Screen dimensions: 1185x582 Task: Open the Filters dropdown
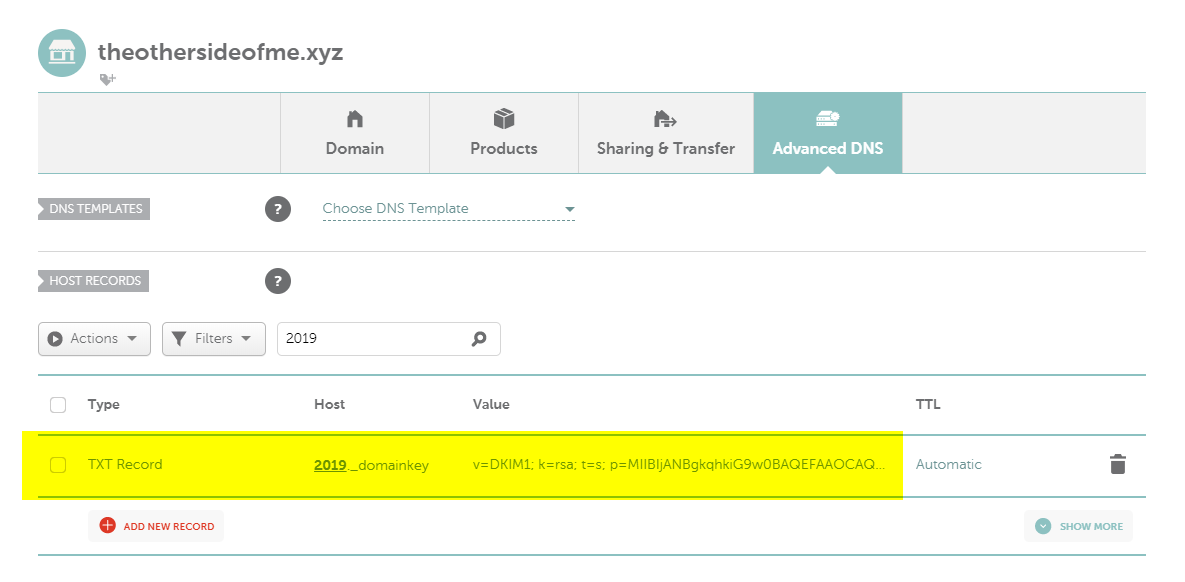pyautogui.click(x=213, y=339)
